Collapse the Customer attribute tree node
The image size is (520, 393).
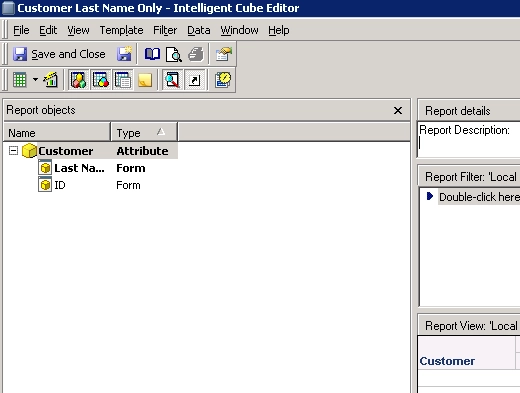[x=13, y=151]
